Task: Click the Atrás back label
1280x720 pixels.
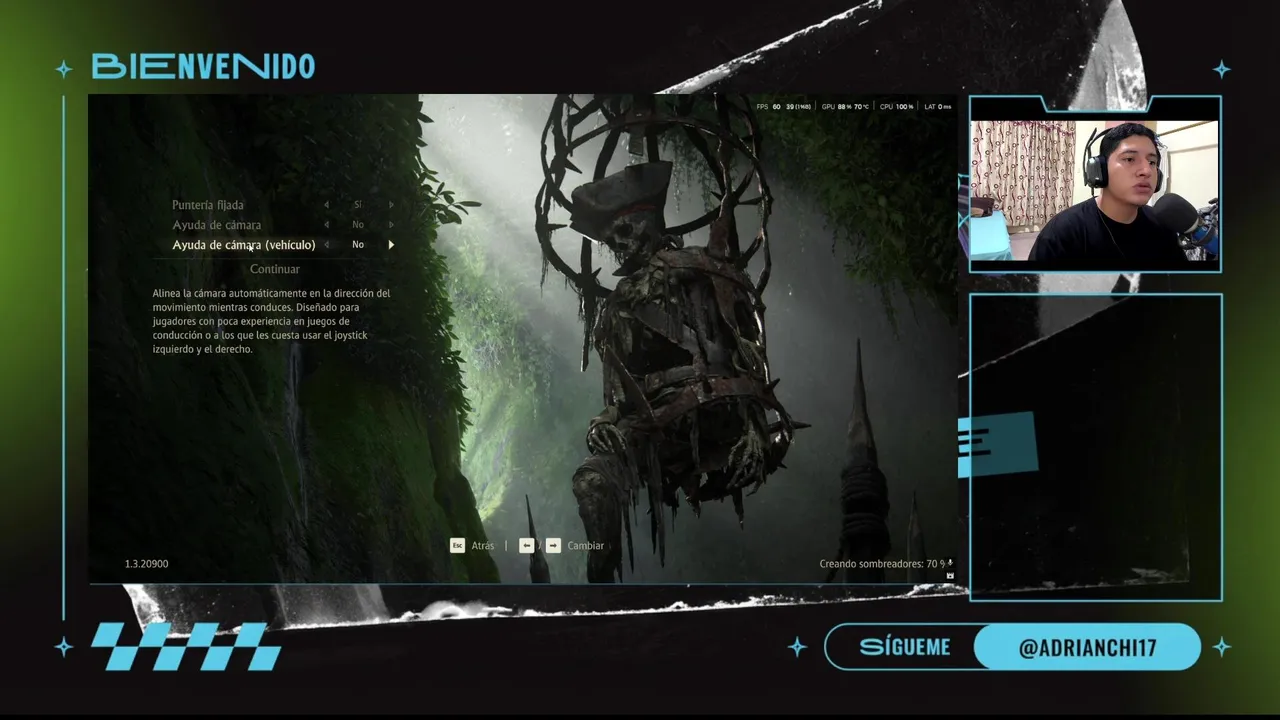Action: (x=483, y=546)
